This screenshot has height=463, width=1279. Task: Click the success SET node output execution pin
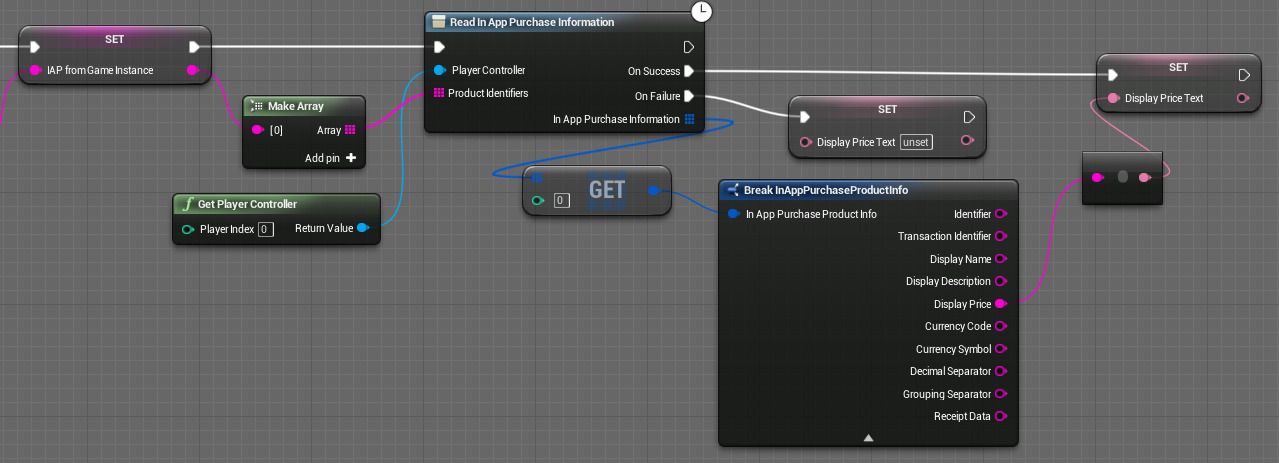coord(1243,74)
